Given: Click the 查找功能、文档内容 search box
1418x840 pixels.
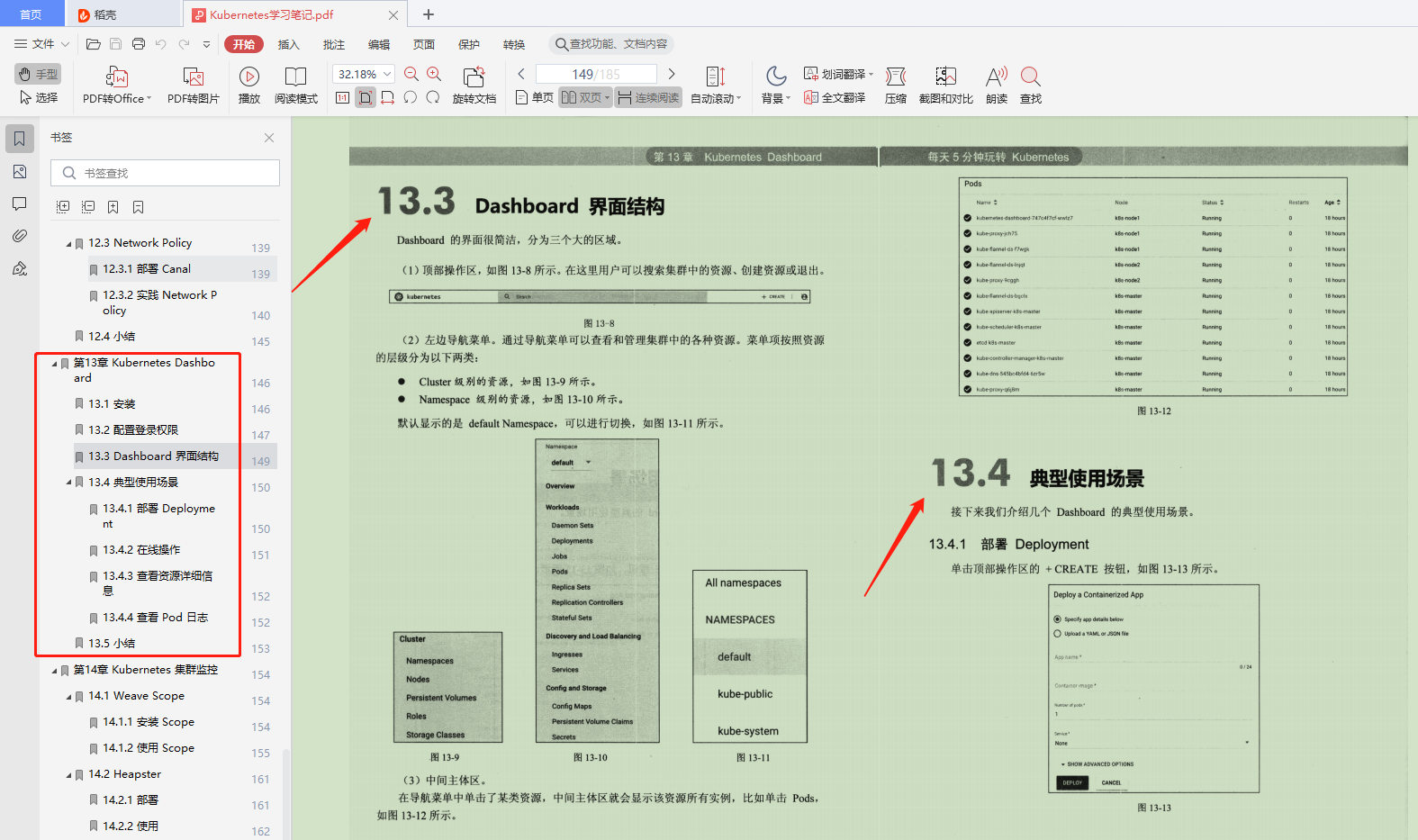Looking at the screenshot, I should pos(611,44).
